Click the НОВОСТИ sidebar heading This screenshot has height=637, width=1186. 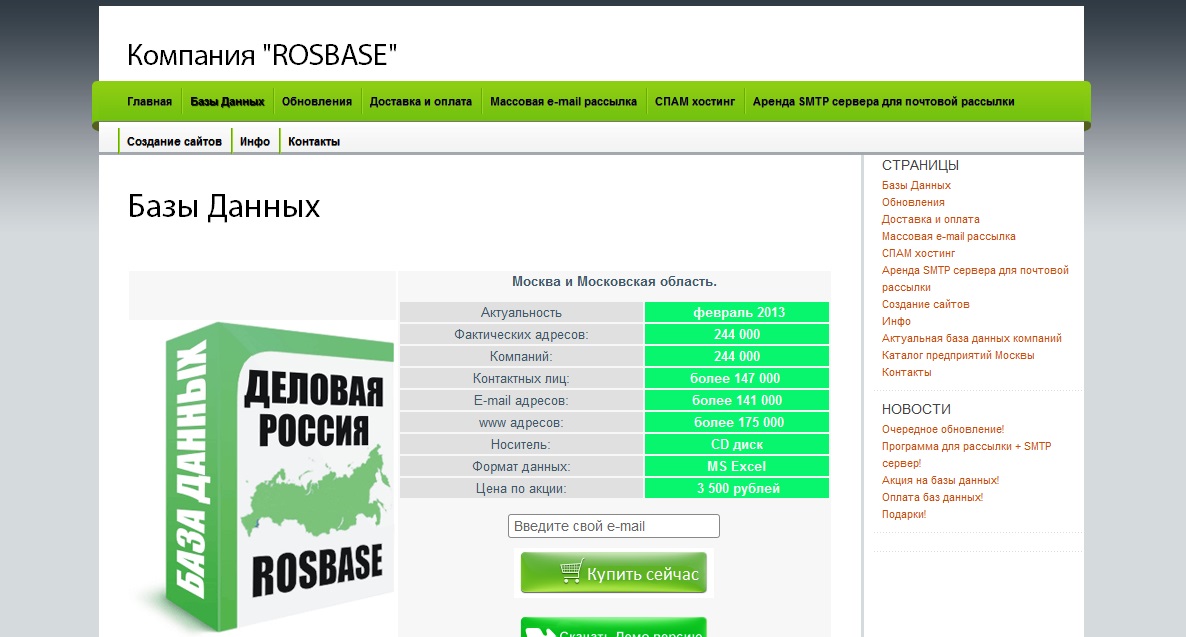click(916, 409)
